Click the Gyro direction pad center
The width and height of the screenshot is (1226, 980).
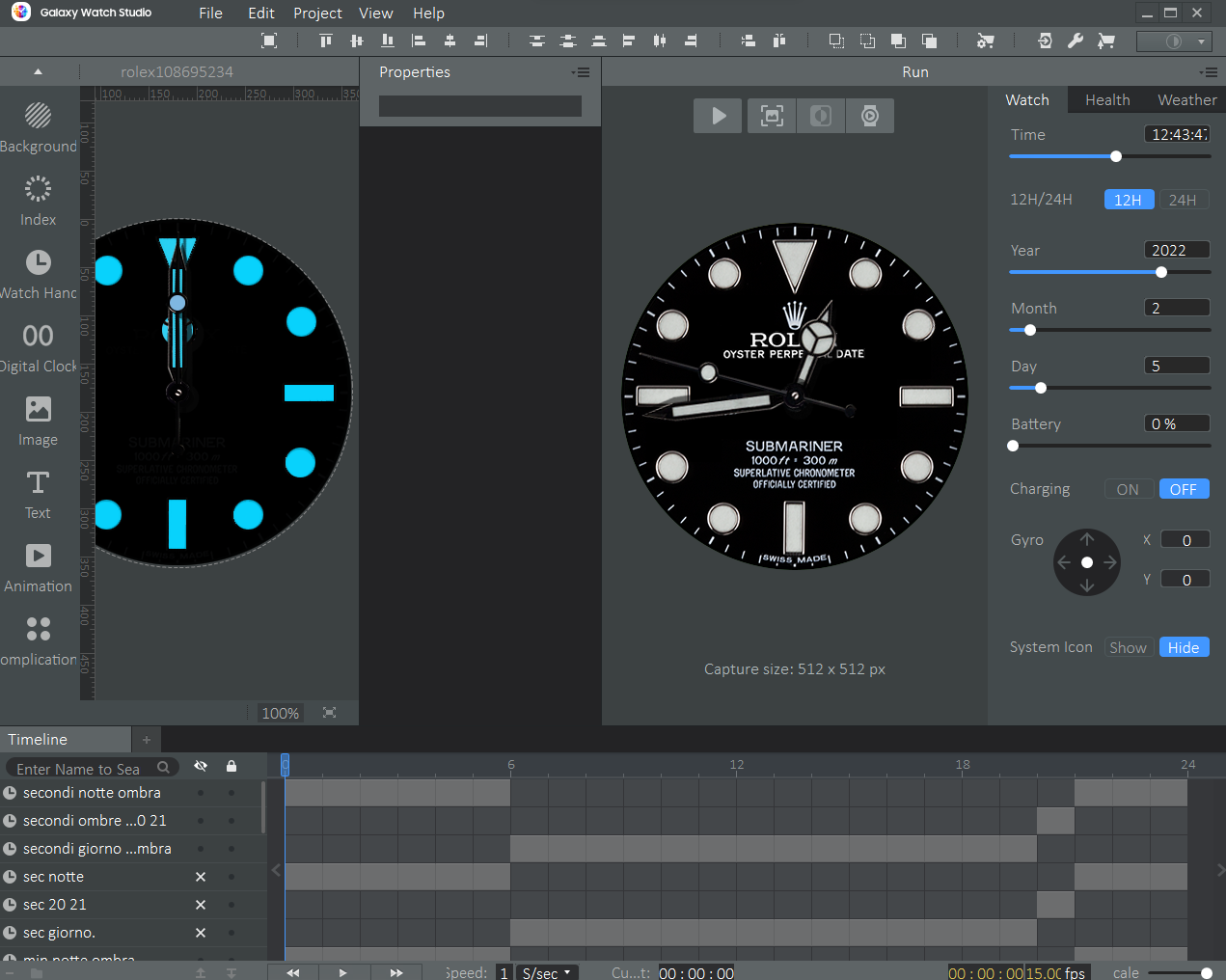[1087, 562]
